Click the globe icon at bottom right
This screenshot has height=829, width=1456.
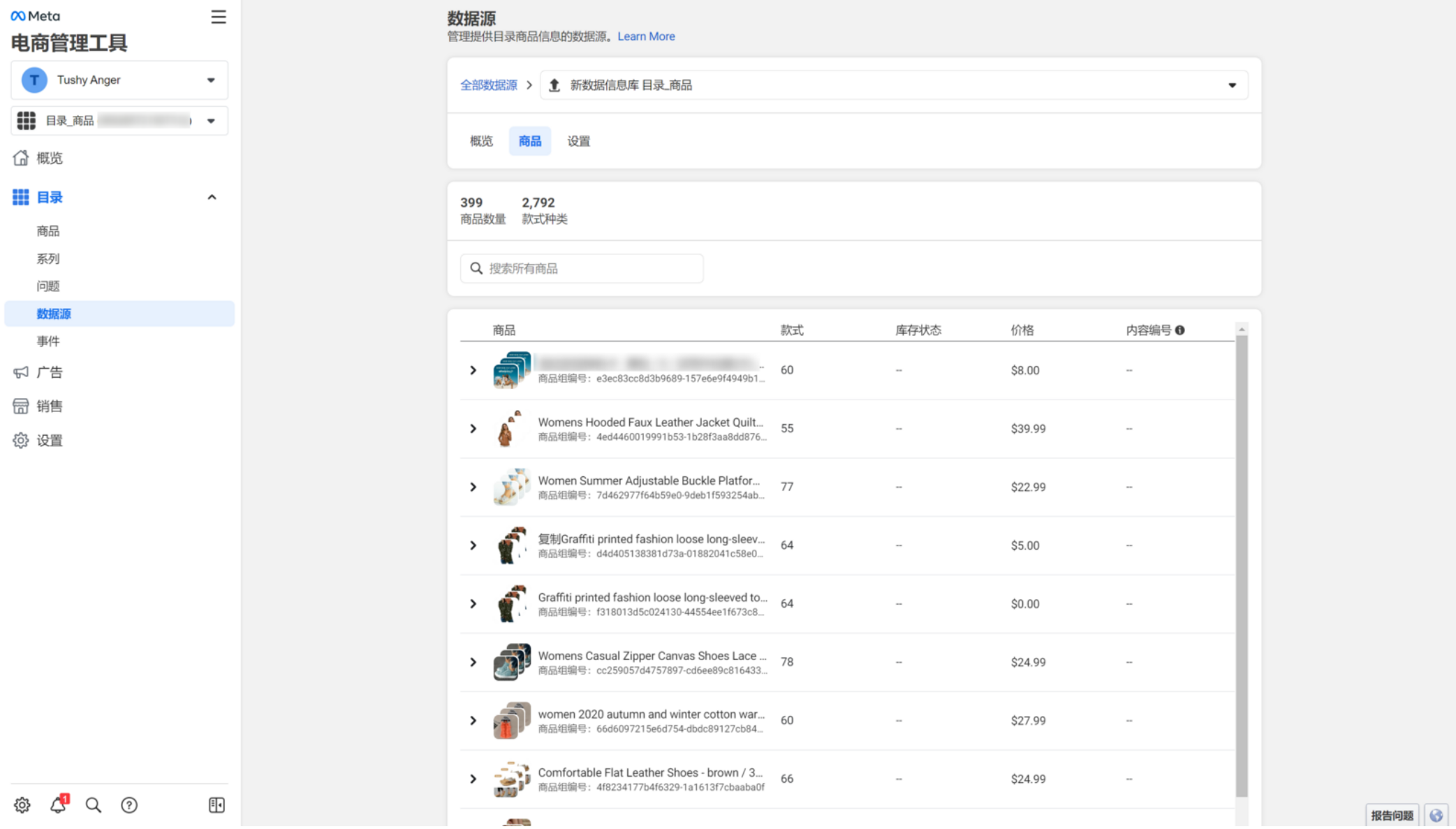[1436, 815]
